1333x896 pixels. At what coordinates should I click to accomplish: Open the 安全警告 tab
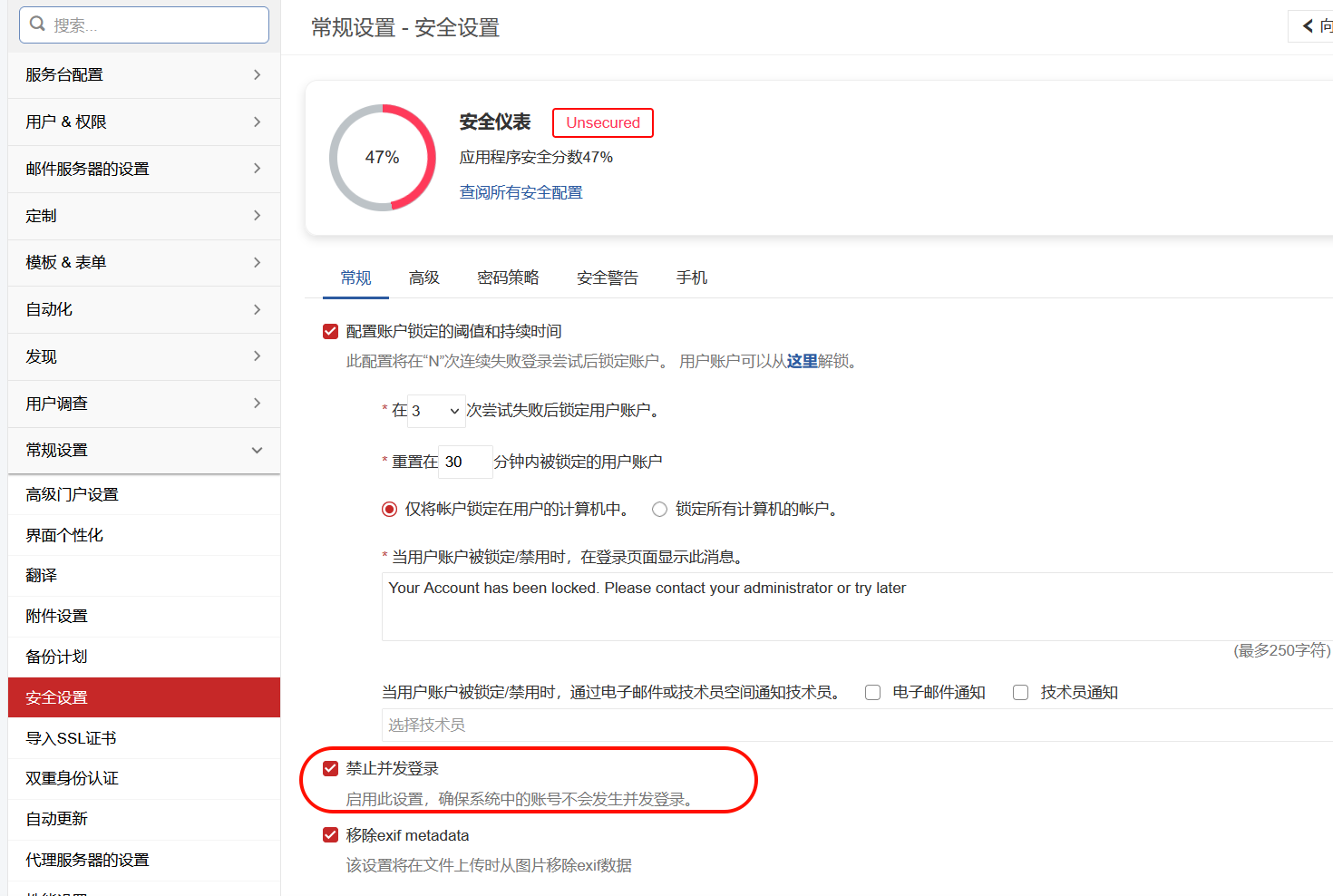point(607,278)
